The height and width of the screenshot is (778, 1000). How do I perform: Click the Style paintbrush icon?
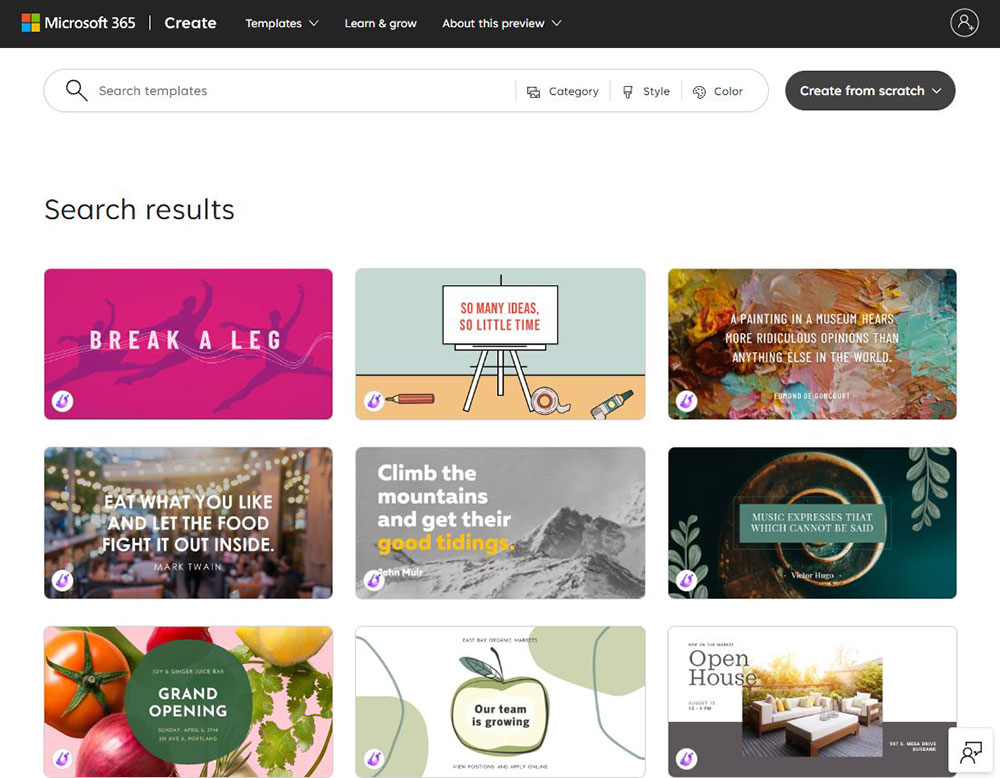tap(628, 92)
